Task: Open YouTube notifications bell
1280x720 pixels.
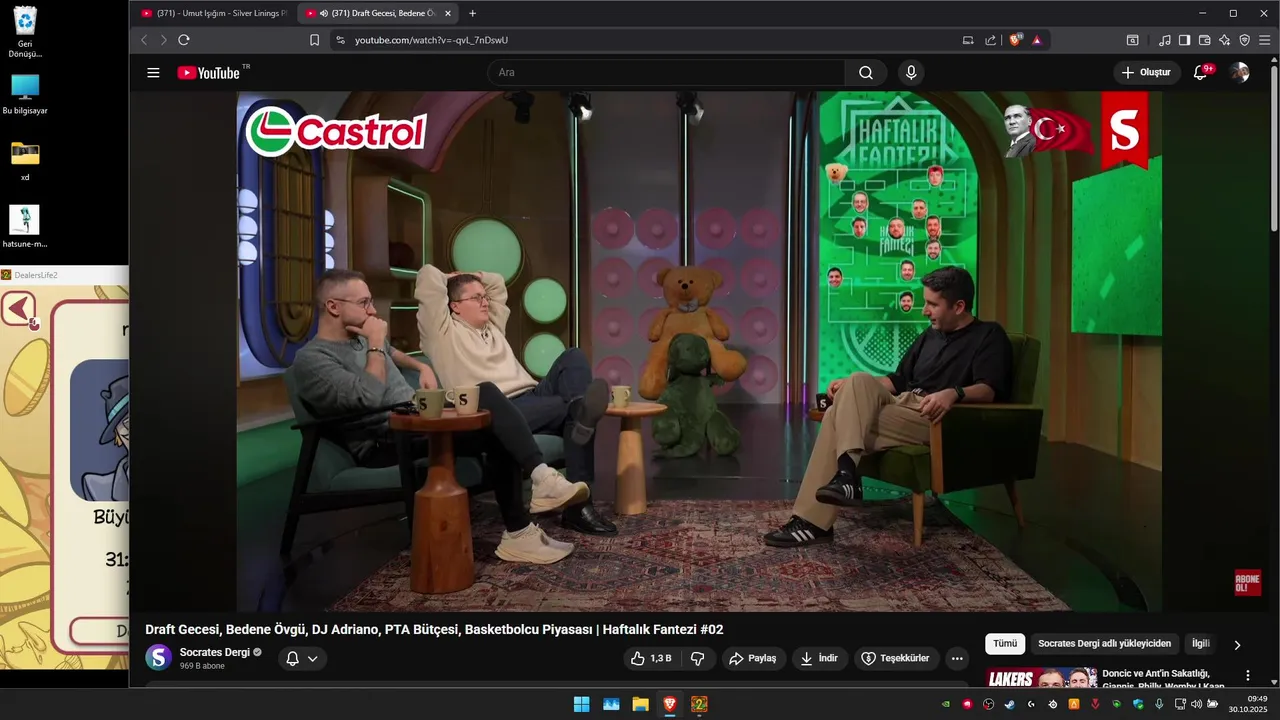Action: pos(1201,72)
